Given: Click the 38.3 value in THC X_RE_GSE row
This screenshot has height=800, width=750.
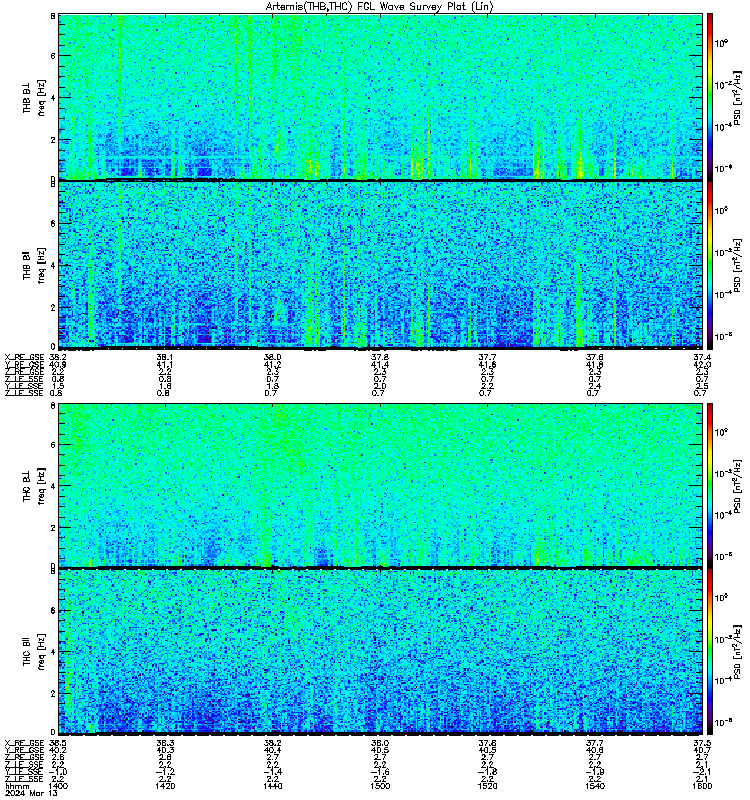Looking at the screenshot, I should click(165, 743).
